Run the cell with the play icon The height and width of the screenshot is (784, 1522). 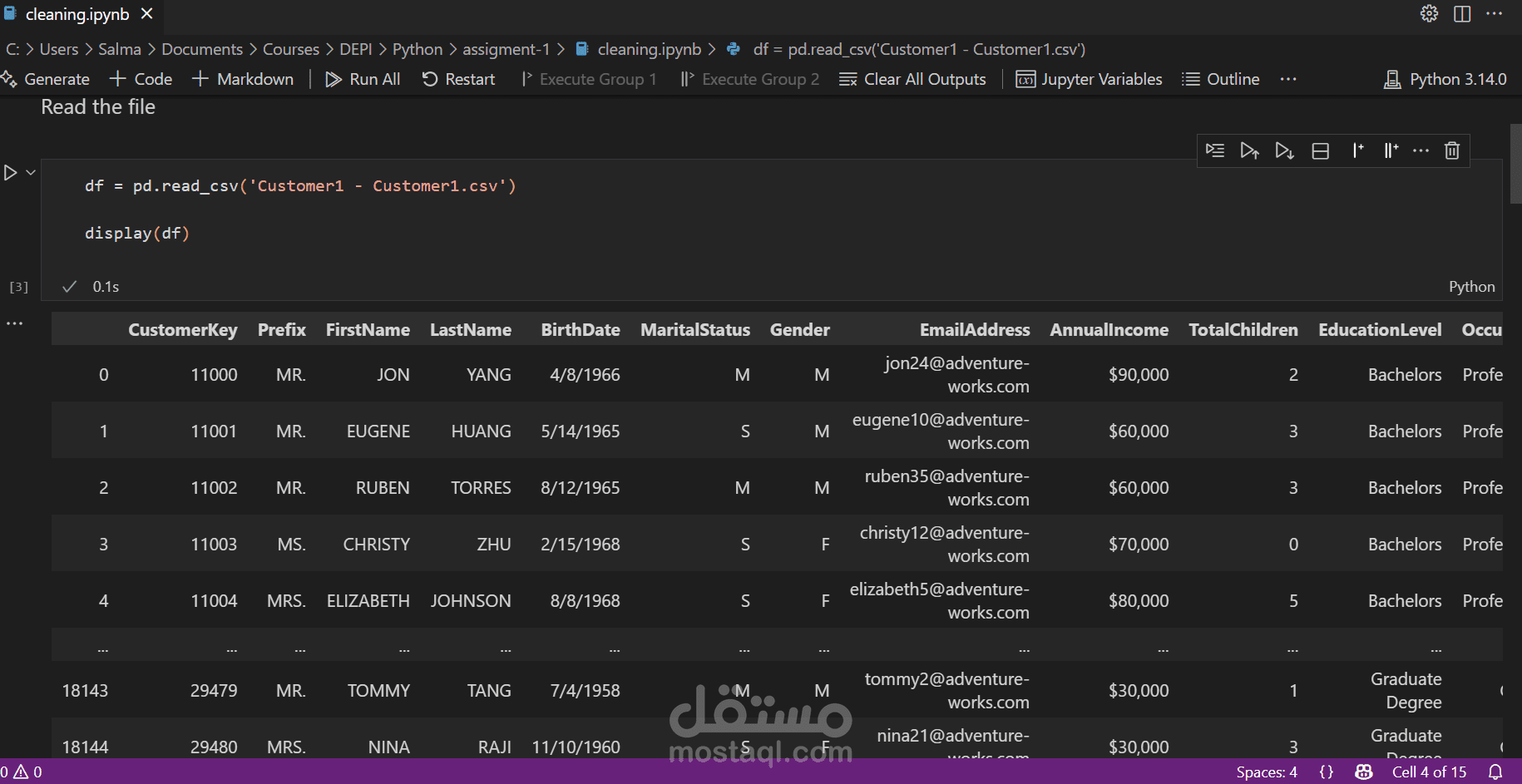tap(10, 173)
